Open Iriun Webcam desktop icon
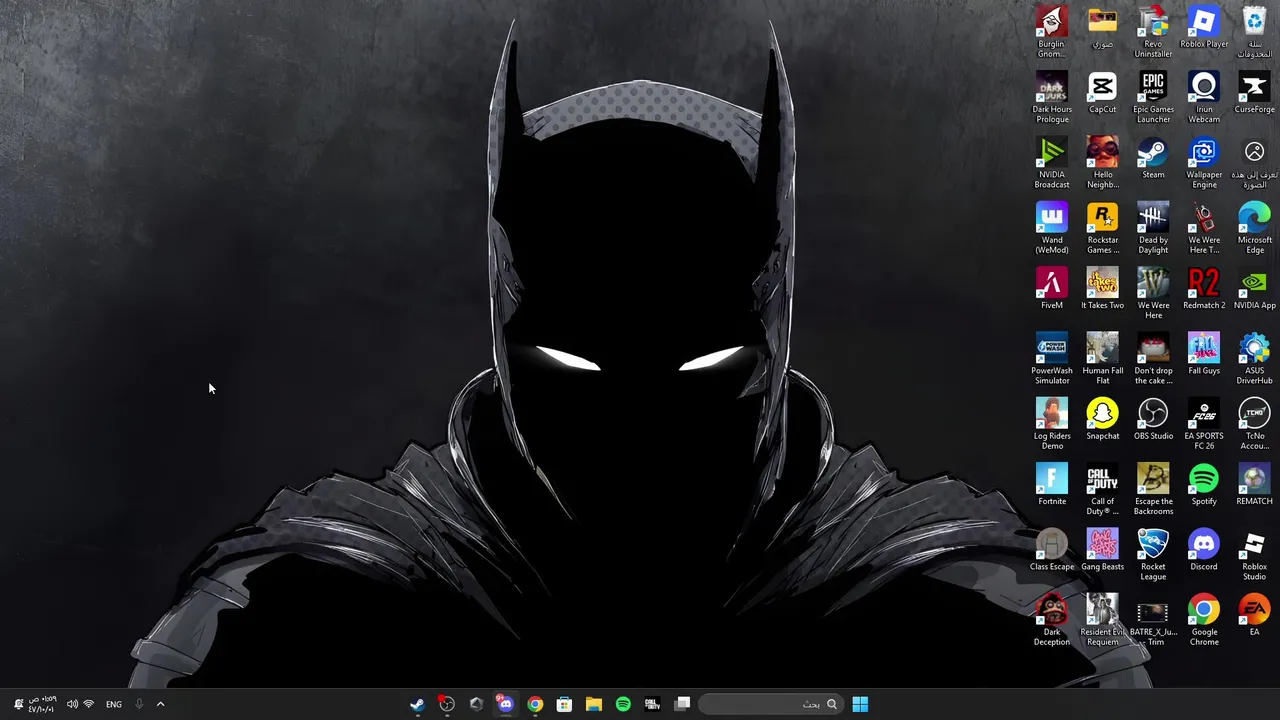The height and width of the screenshot is (720, 1280). point(1204,97)
